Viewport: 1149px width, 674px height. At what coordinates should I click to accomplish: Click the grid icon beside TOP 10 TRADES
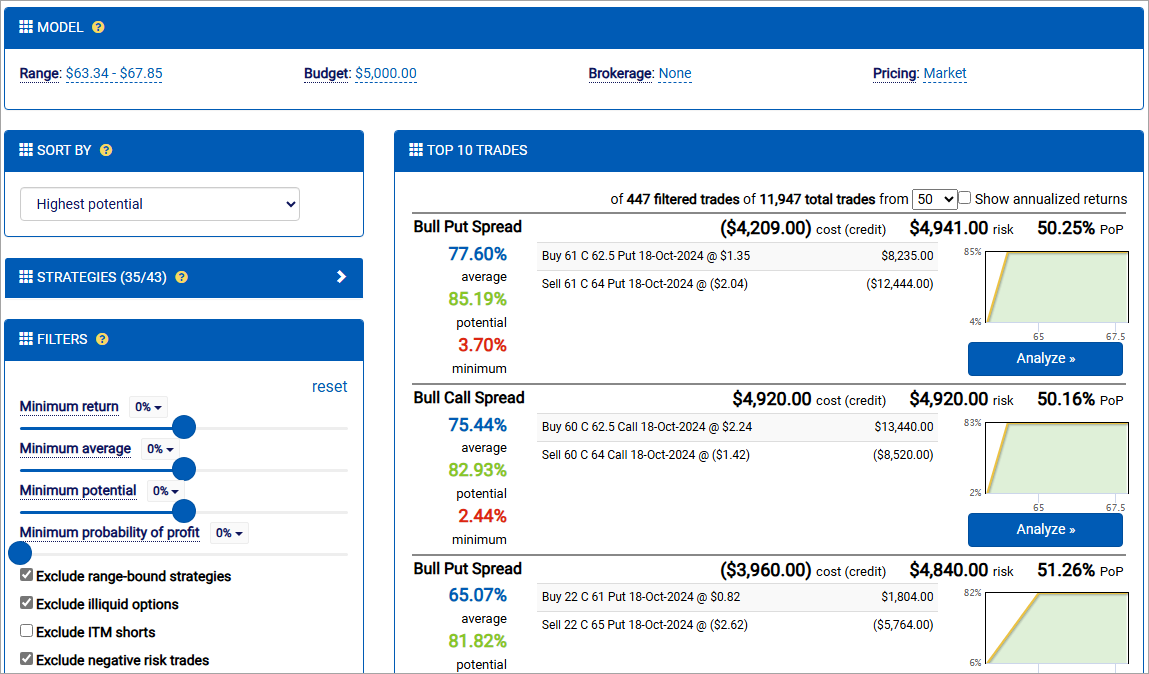pyautogui.click(x=415, y=150)
